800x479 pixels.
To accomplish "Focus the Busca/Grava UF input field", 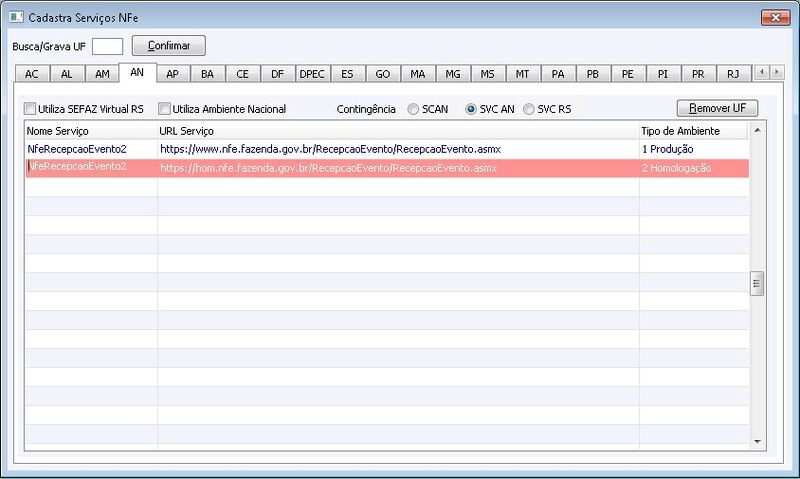I will (108, 46).
